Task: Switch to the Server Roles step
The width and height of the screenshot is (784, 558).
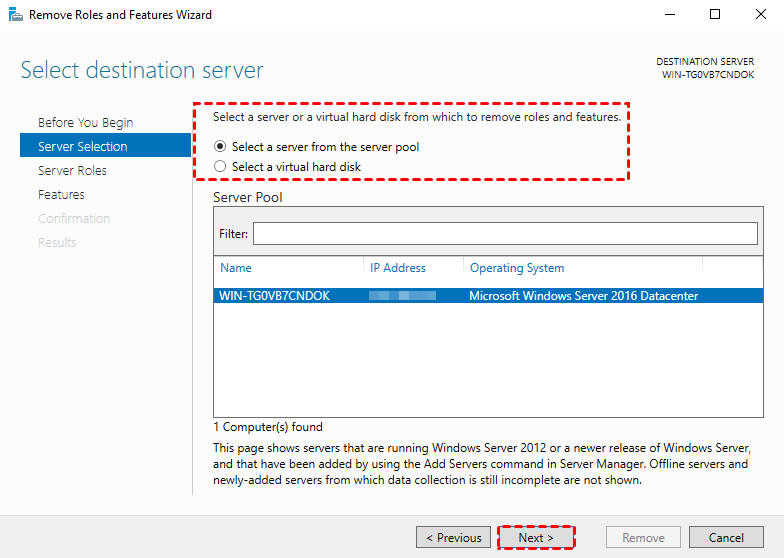Action: pos(72,170)
